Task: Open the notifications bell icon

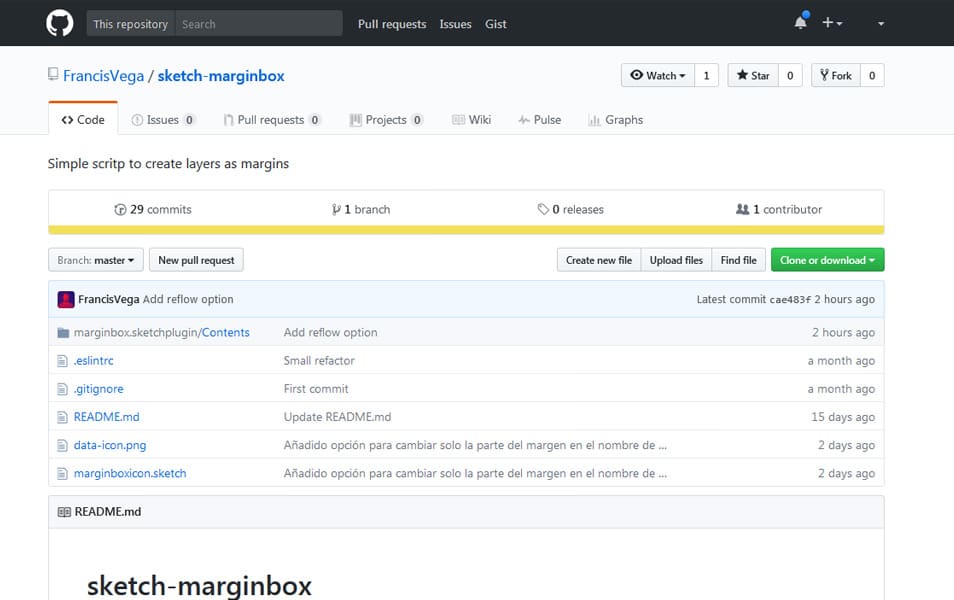Action: 800,23
